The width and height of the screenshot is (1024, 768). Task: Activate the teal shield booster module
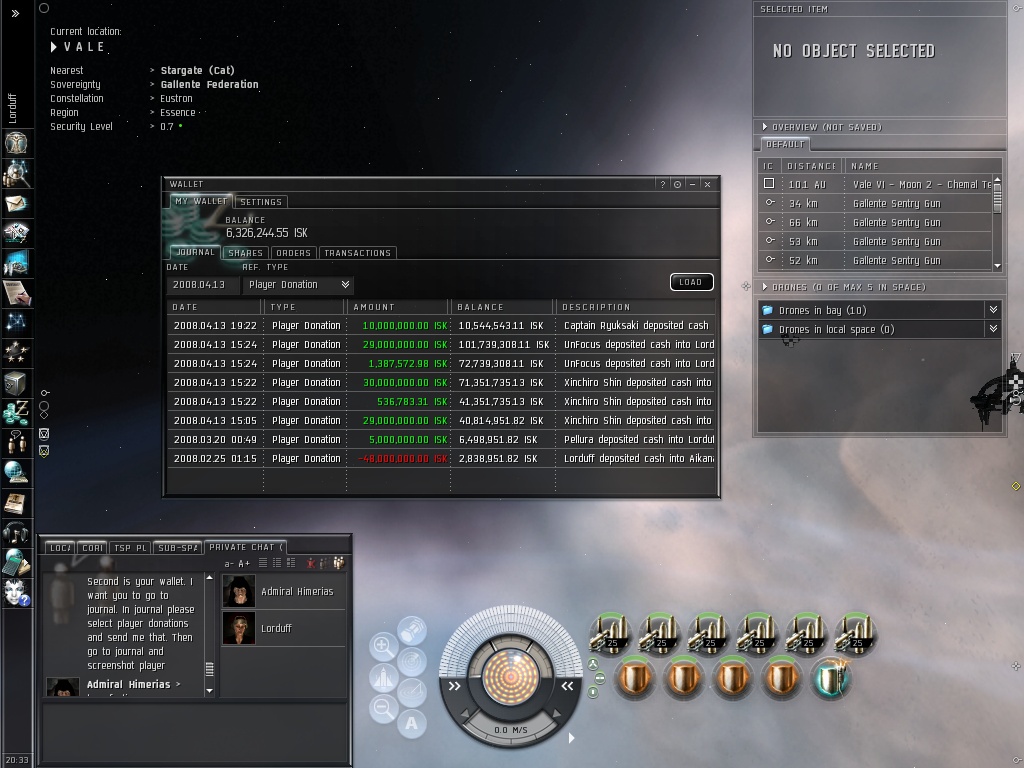click(x=830, y=678)
